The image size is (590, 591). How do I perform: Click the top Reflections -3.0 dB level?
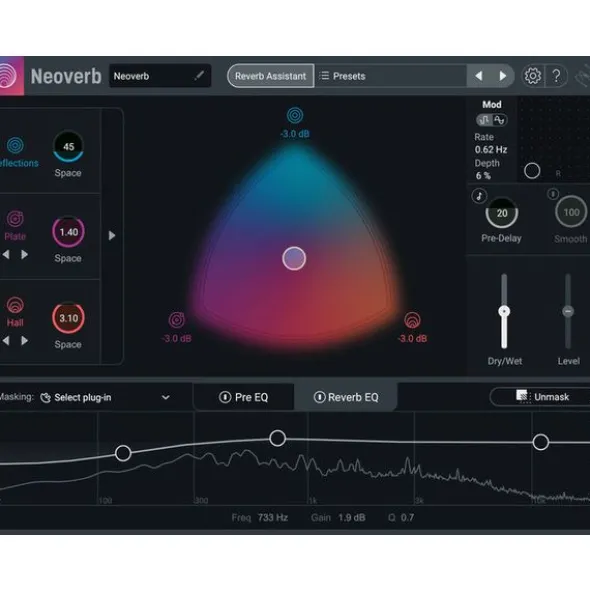tap(295, 134)
